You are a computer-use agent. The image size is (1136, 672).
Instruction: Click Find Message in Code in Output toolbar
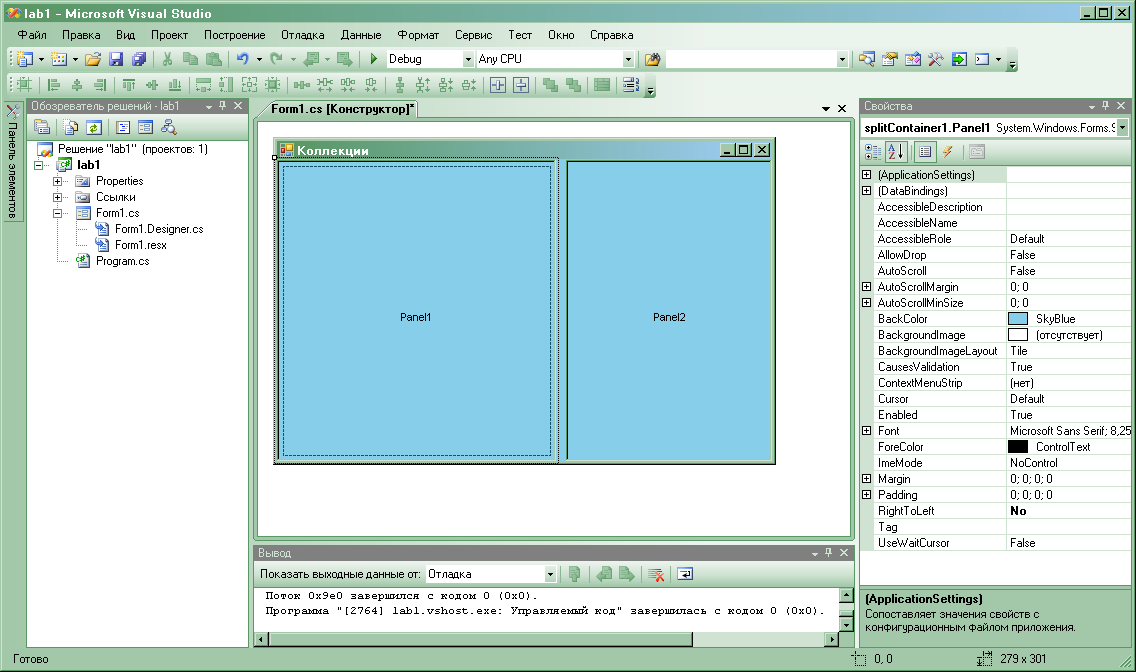pyautogui.click(x=575, y=574)
